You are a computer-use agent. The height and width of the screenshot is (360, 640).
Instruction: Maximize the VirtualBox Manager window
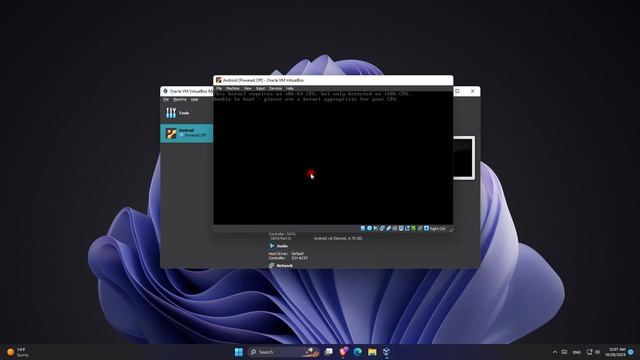pyautogui.click(x=458, y=91)
